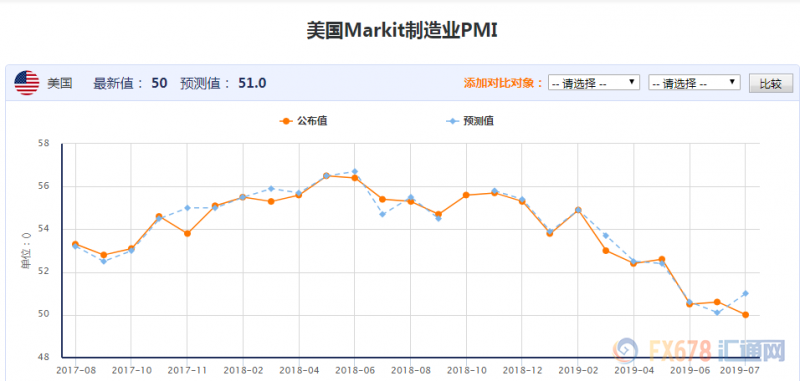Click the y-axis value 48
Screen dimensions: 800x381
coord(44,357)
